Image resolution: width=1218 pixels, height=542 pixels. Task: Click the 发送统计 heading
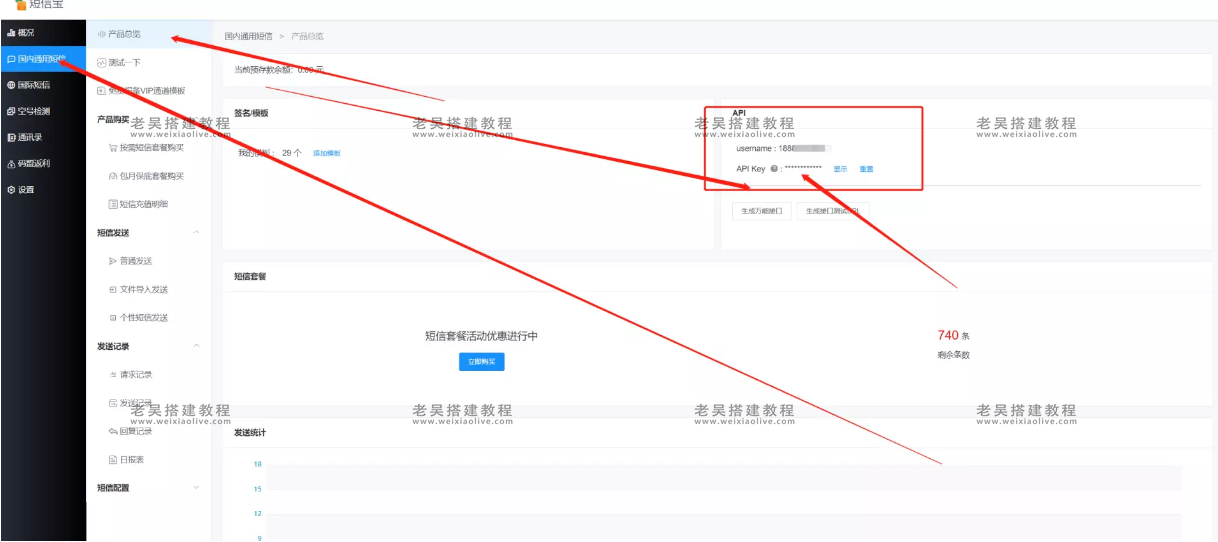(250, 433)
